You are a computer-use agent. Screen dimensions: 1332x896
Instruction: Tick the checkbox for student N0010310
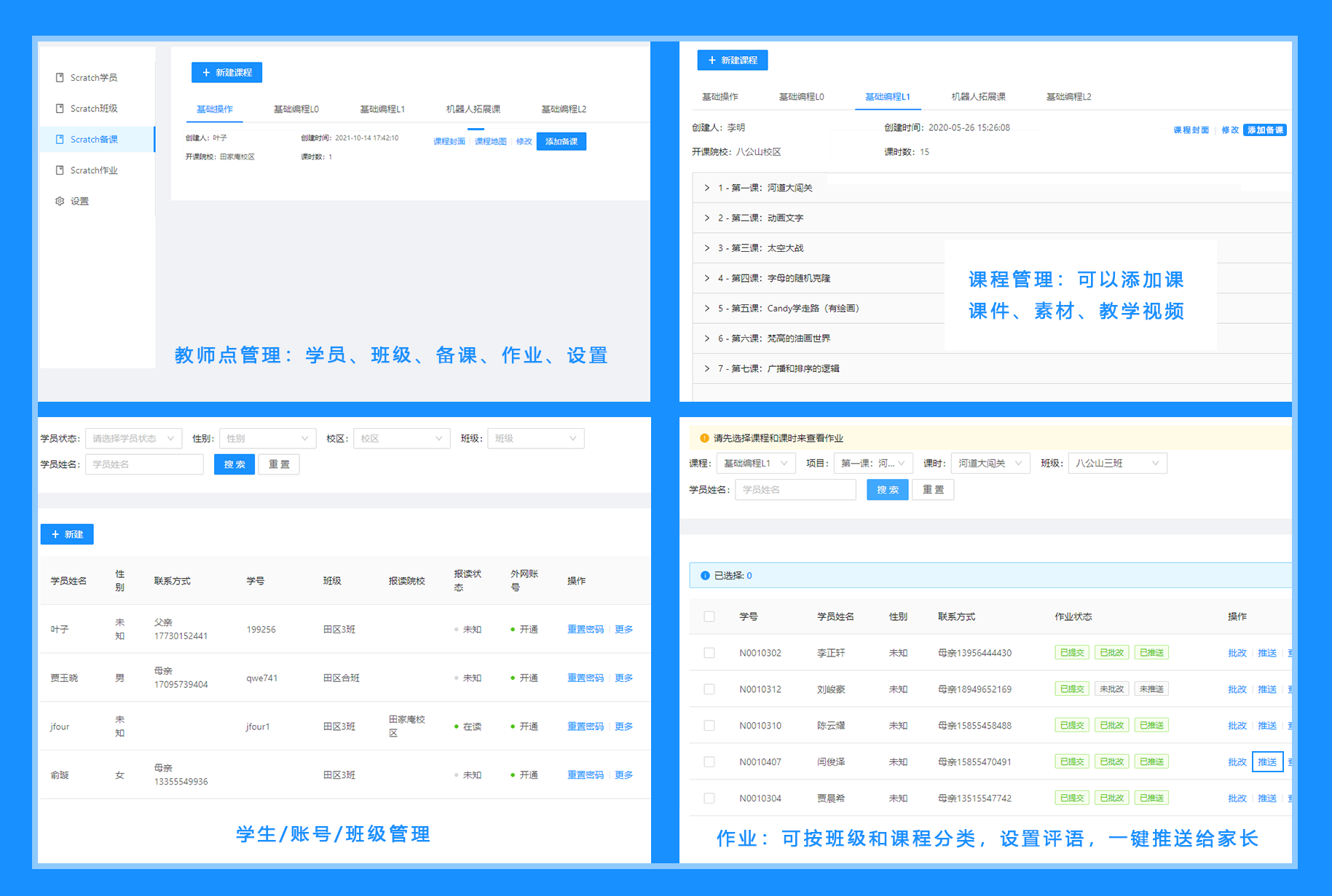[x=709, y=726]
